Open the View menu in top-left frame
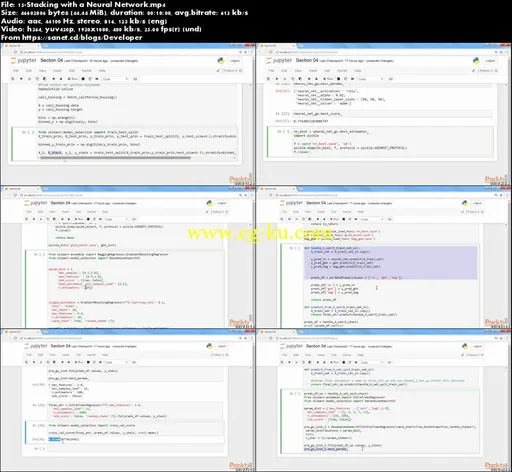 42,71
